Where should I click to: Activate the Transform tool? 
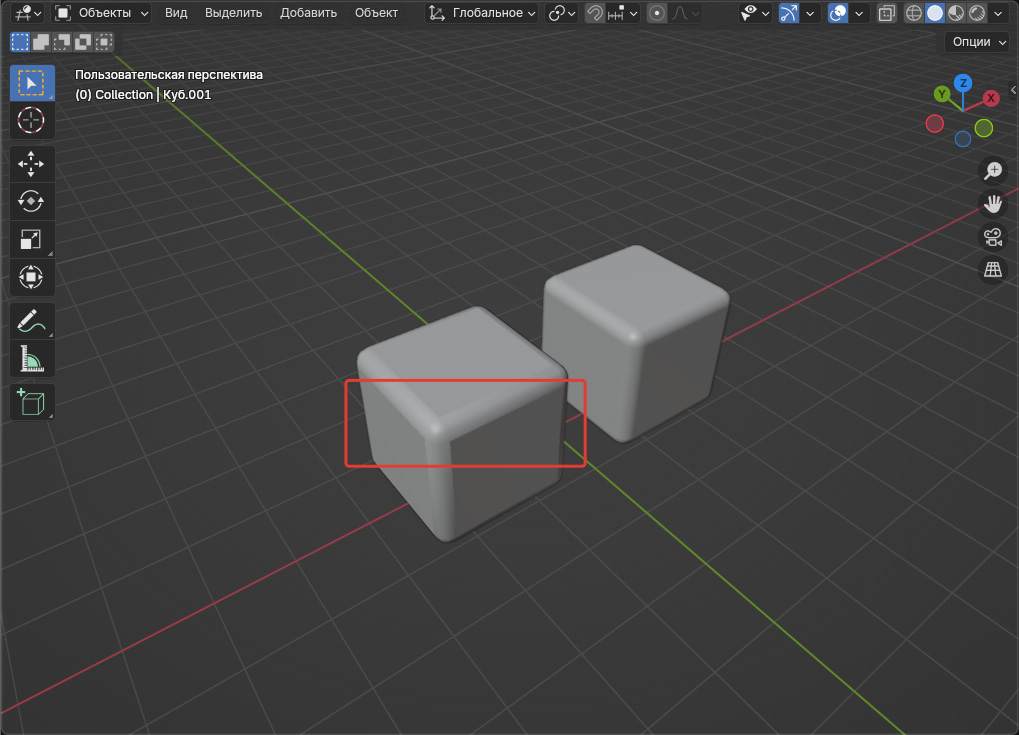pos(31,277)
